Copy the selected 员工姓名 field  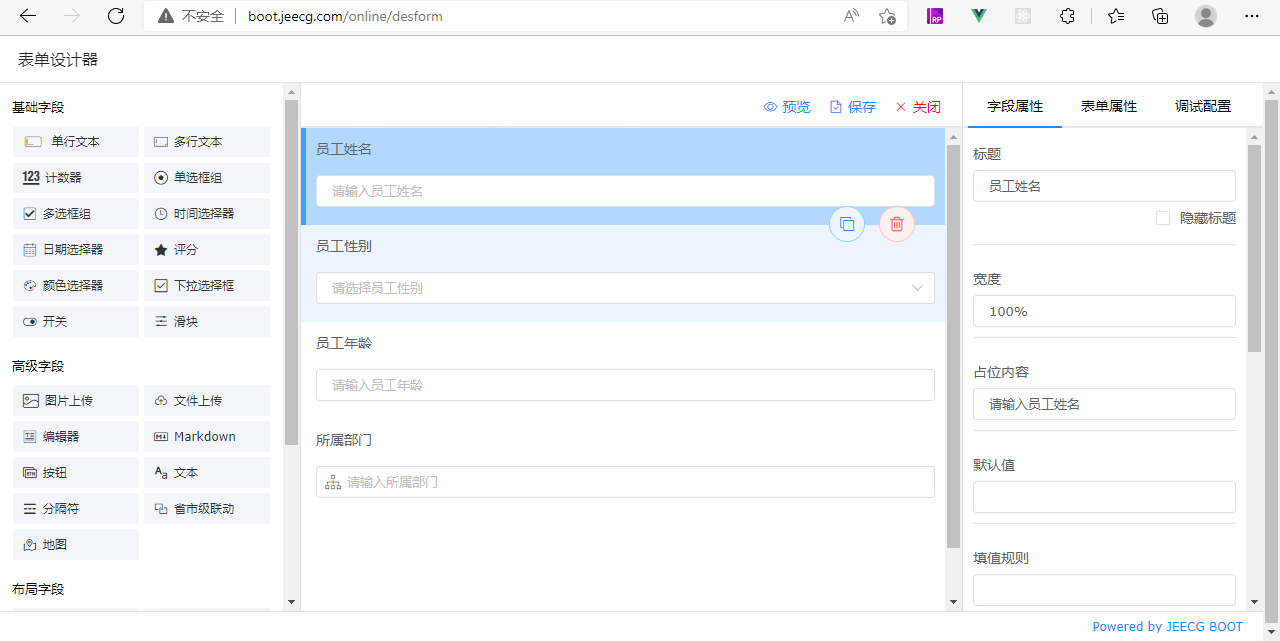pyautogui.click(x=847, y=224)
